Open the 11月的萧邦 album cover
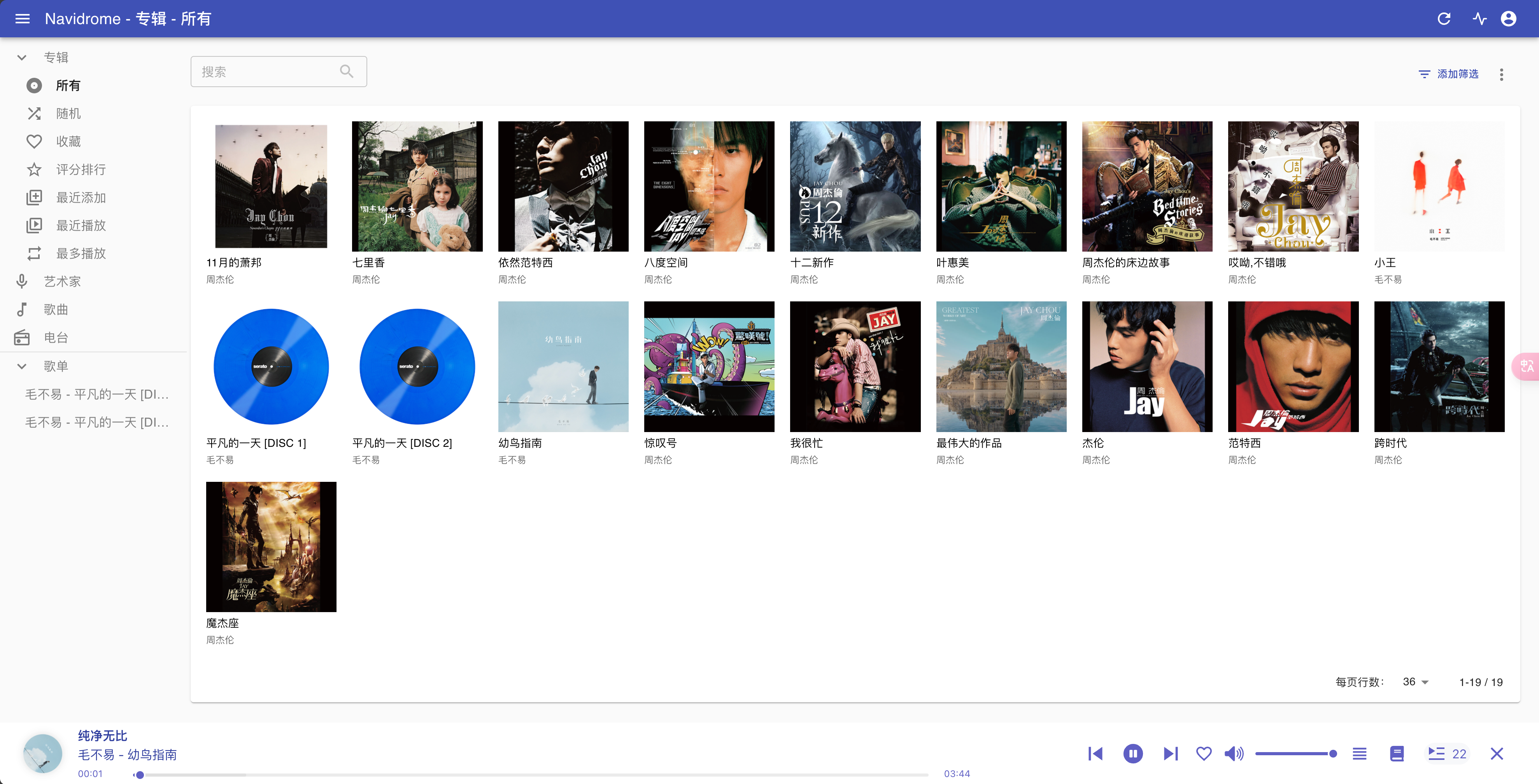 271,186
